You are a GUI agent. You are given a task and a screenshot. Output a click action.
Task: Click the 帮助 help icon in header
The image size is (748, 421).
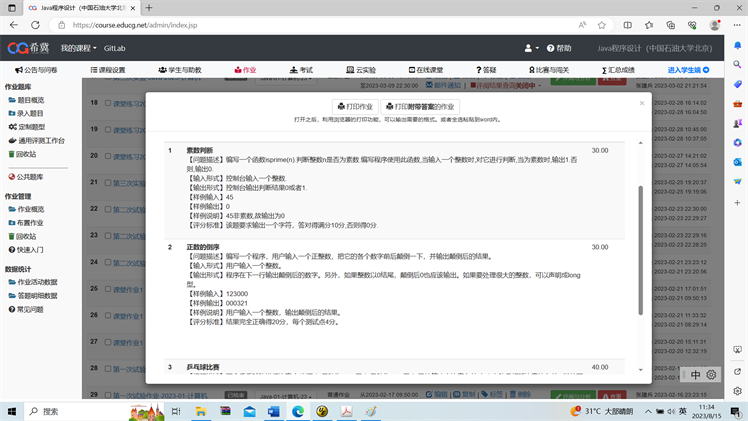(558, 48)
